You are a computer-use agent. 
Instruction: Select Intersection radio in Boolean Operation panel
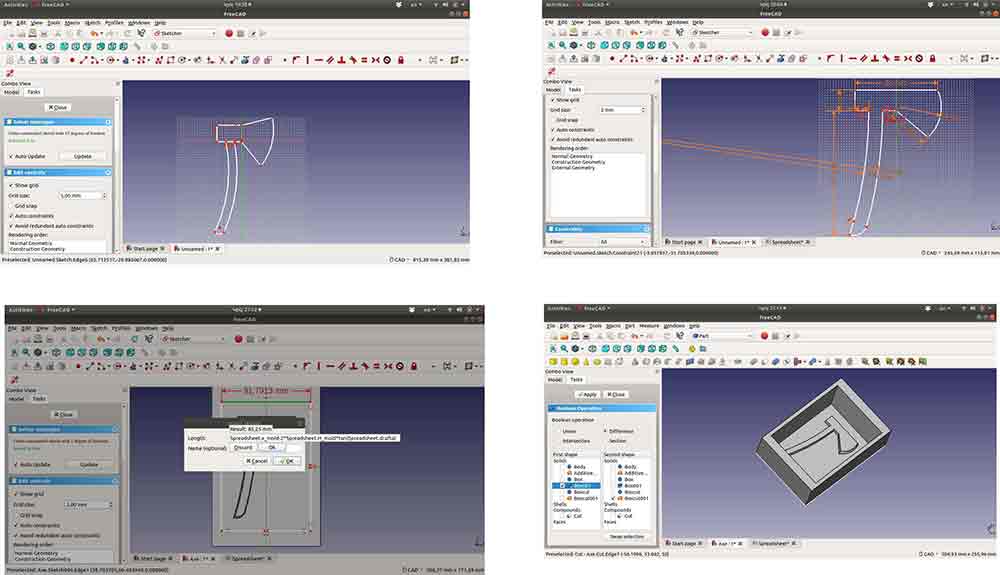click(x=572, y=441)
